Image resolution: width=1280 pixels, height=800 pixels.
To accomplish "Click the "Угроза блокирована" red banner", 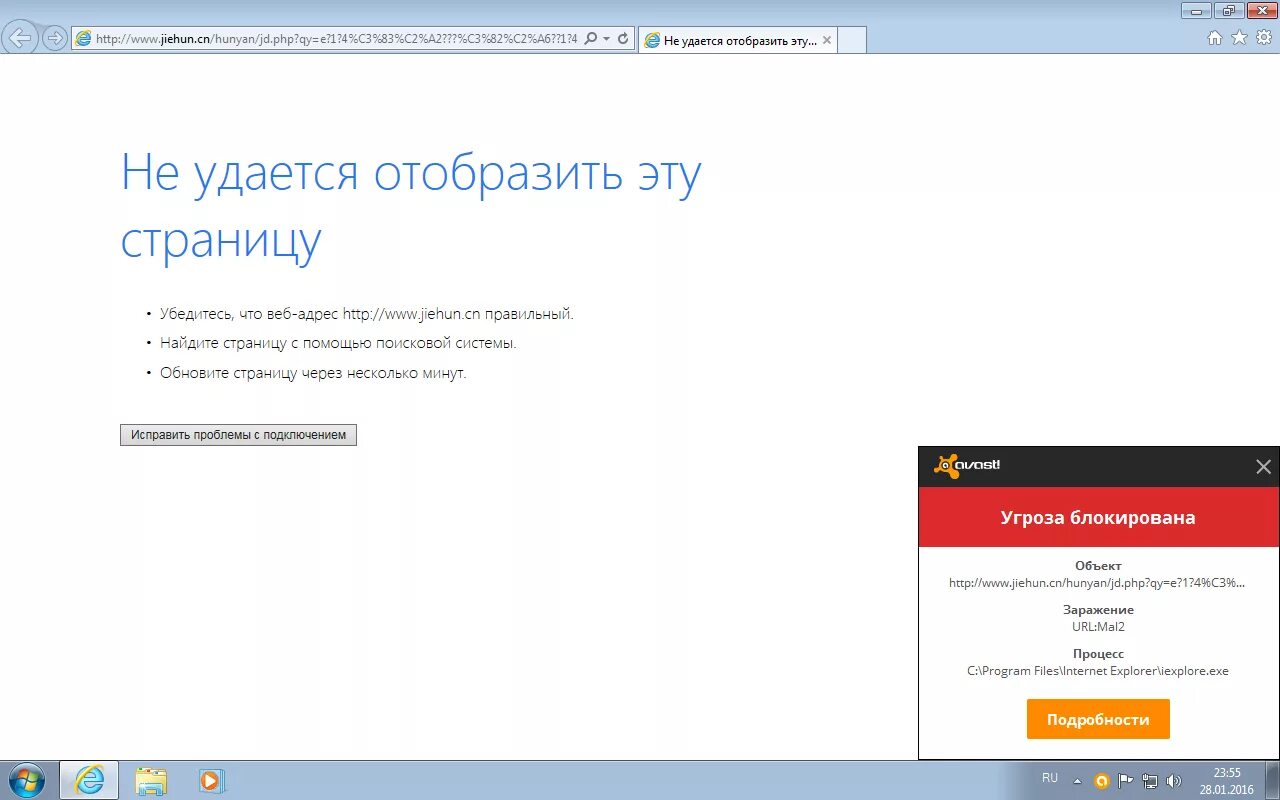I will pyautogui.click(x=1098, y=517).
